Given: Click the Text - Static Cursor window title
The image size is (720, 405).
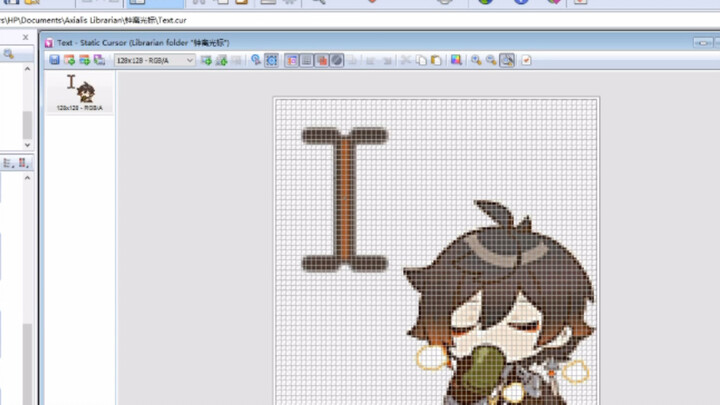Looking at the screenshot, I should [x=143, y=43].
